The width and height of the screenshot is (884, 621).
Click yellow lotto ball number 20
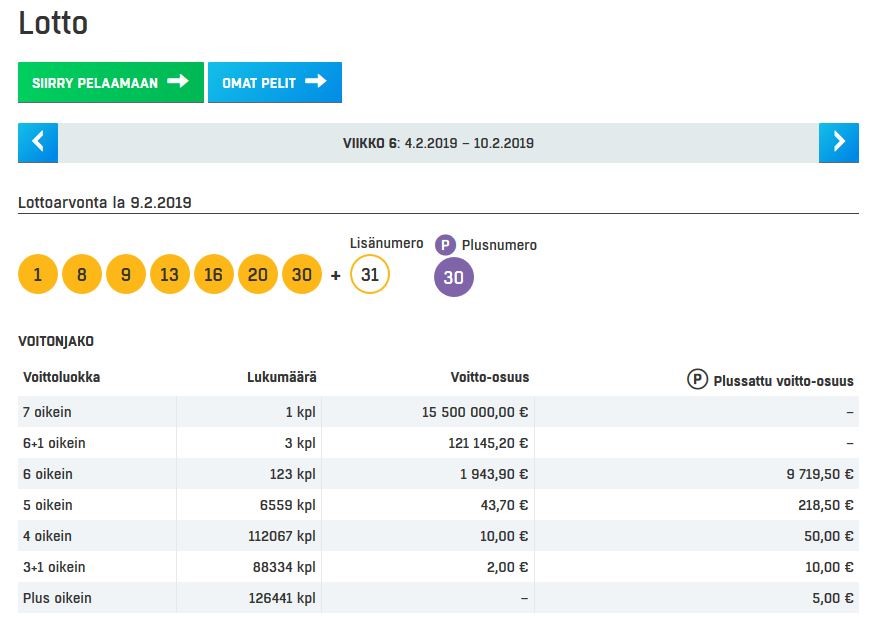(258, 274)
